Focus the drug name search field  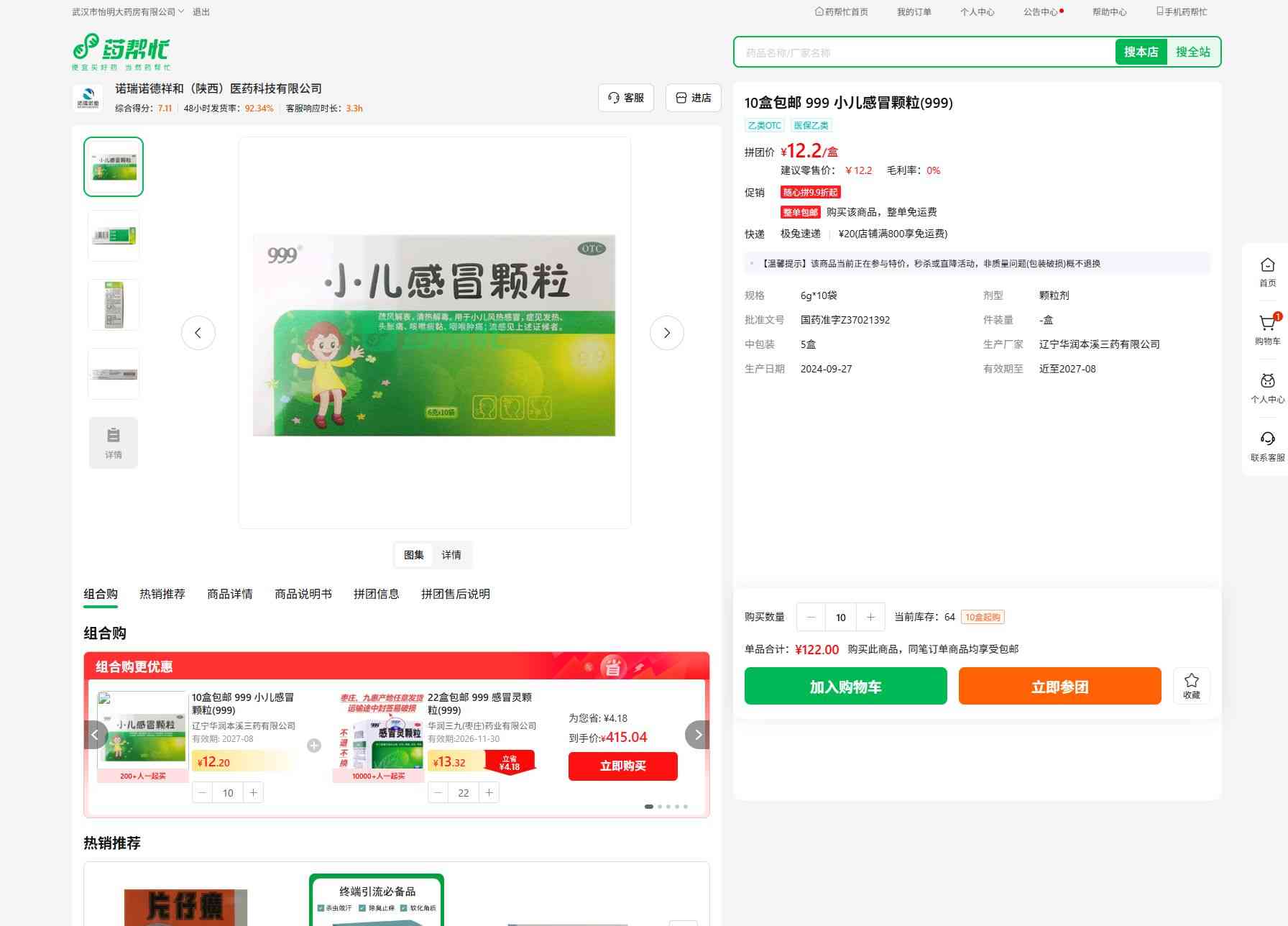[x=924, y=52]
